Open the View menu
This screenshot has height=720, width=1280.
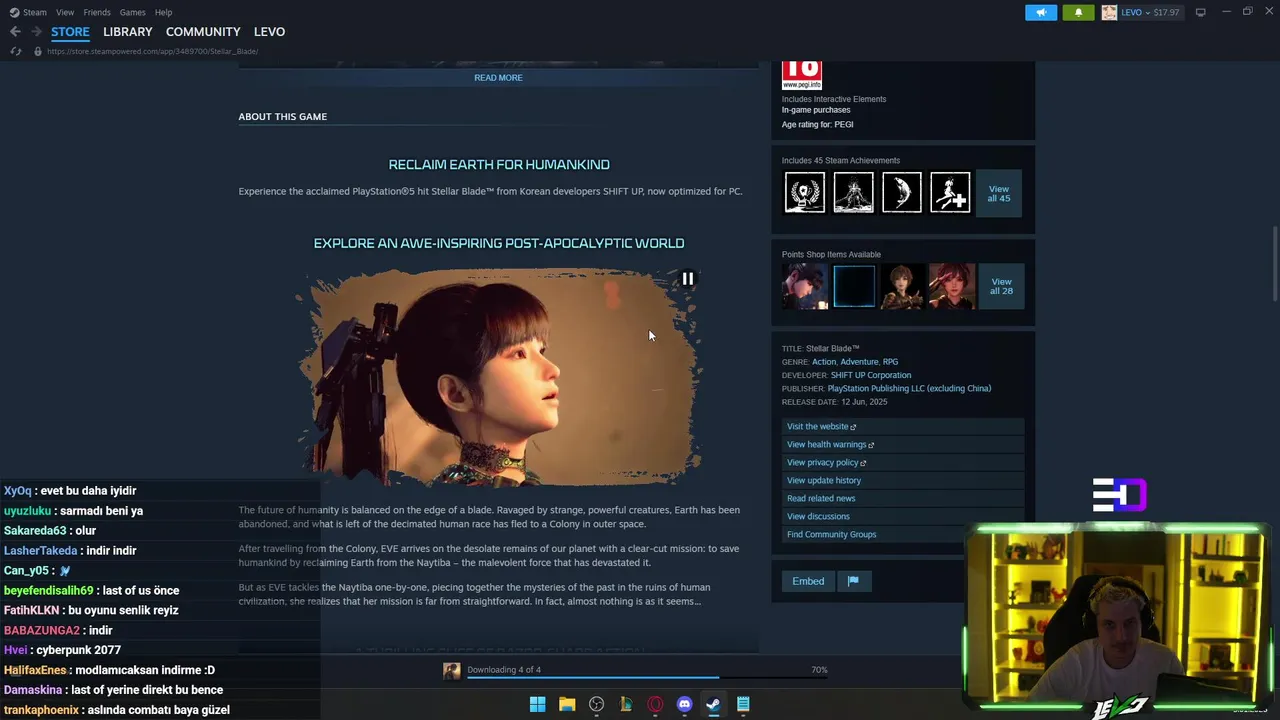[x=65, y=12]
